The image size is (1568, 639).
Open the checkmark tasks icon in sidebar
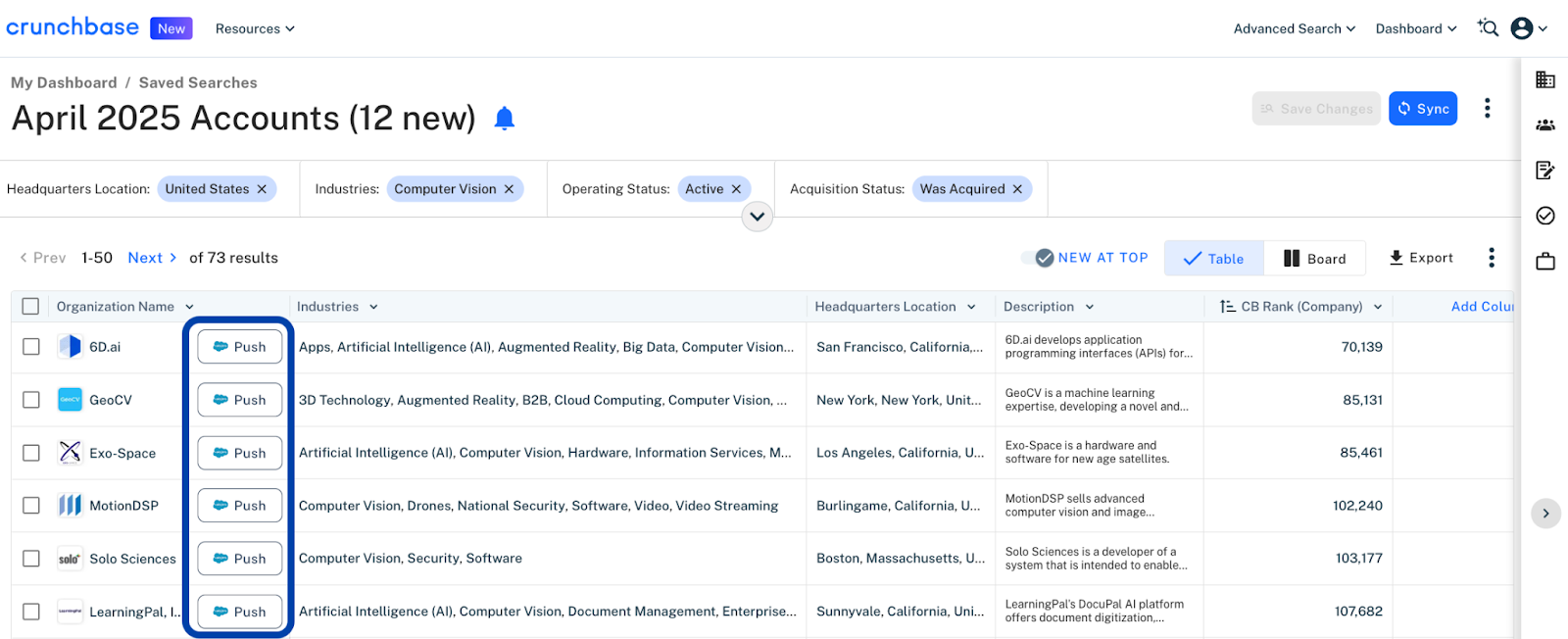pos(1545,216)
